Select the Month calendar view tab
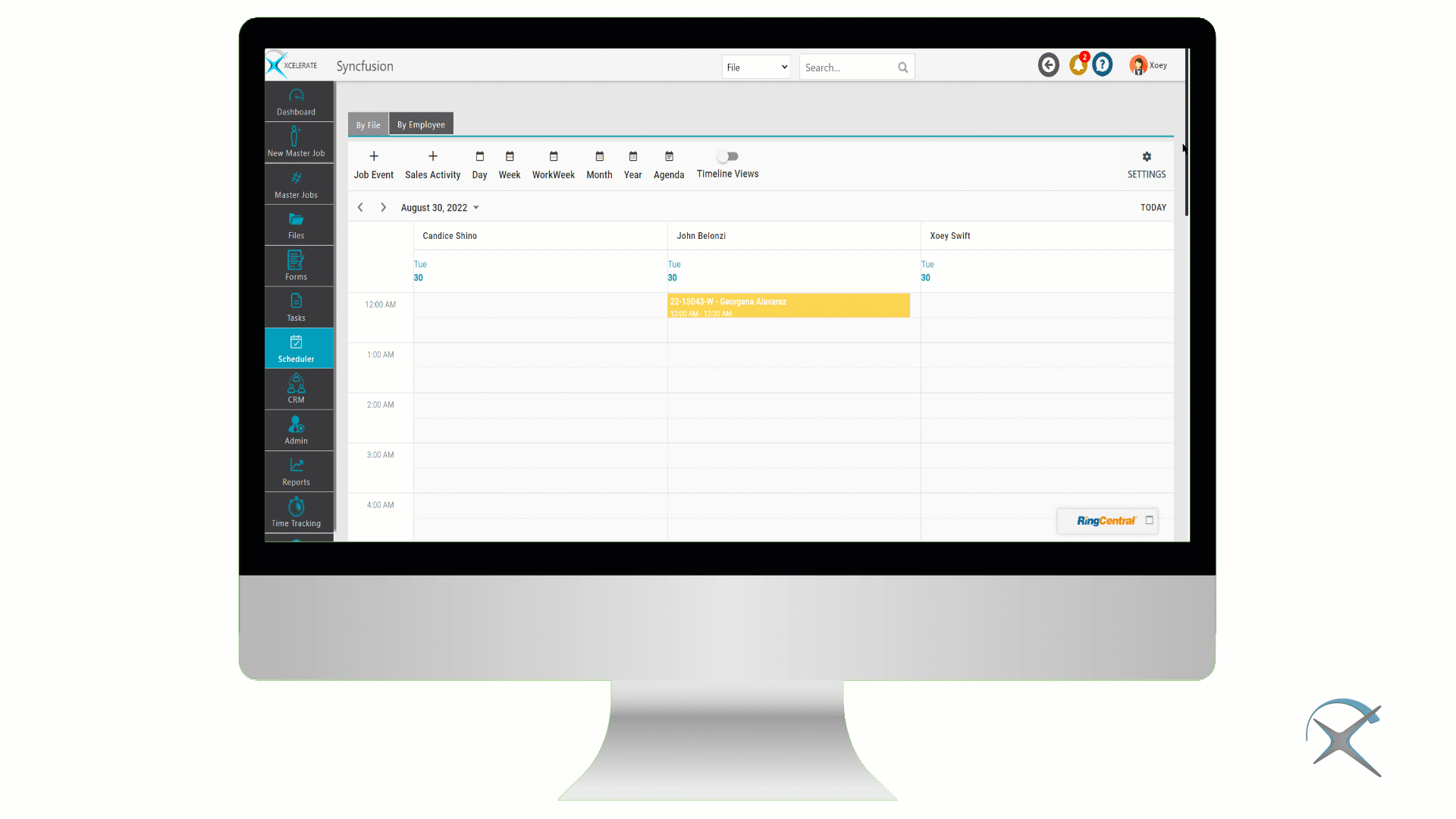Image resolution: width=1456 pixels, height=819 pixels. pyautogui.click(x=599, y=164)
